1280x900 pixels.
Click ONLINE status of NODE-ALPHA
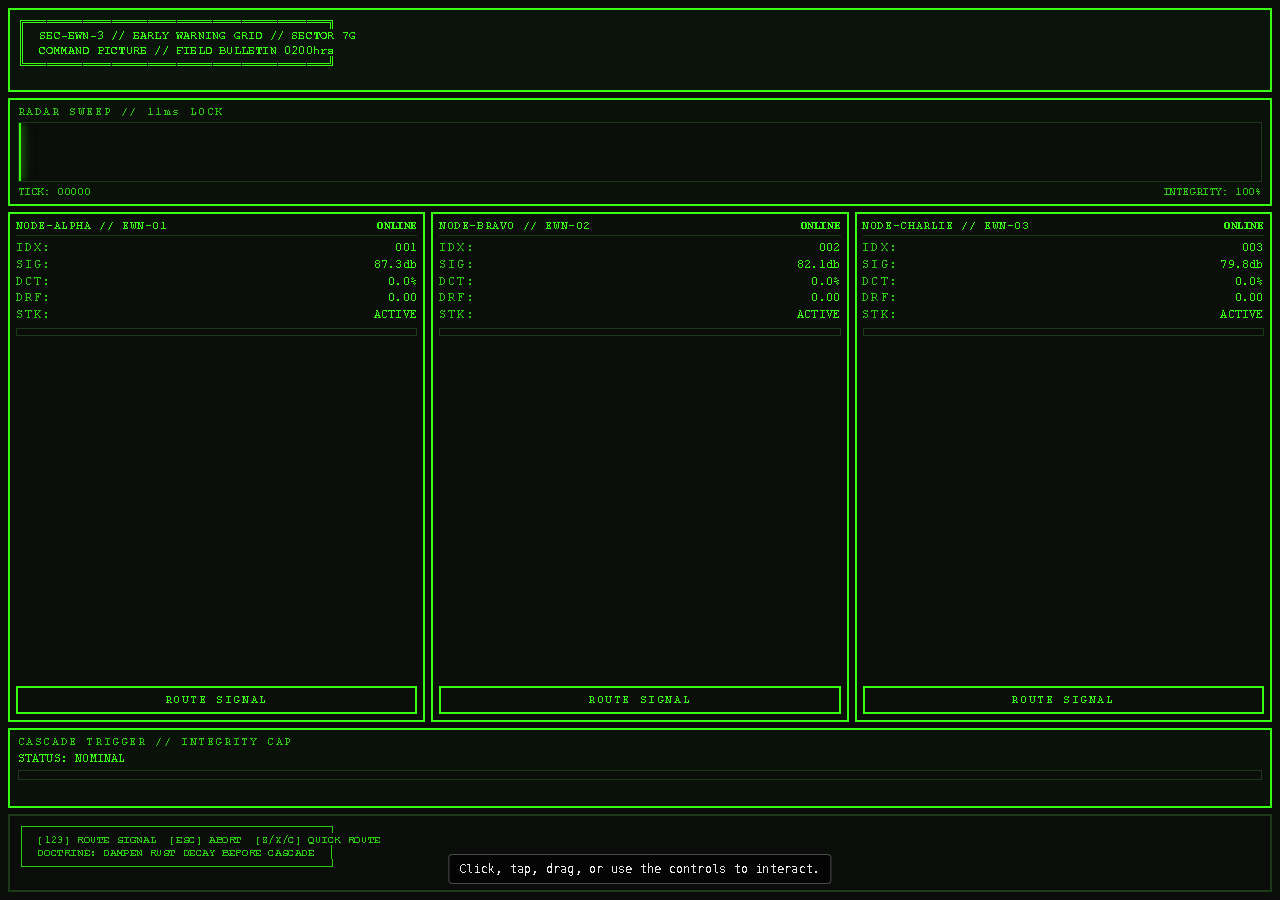[x=397, y=226]
